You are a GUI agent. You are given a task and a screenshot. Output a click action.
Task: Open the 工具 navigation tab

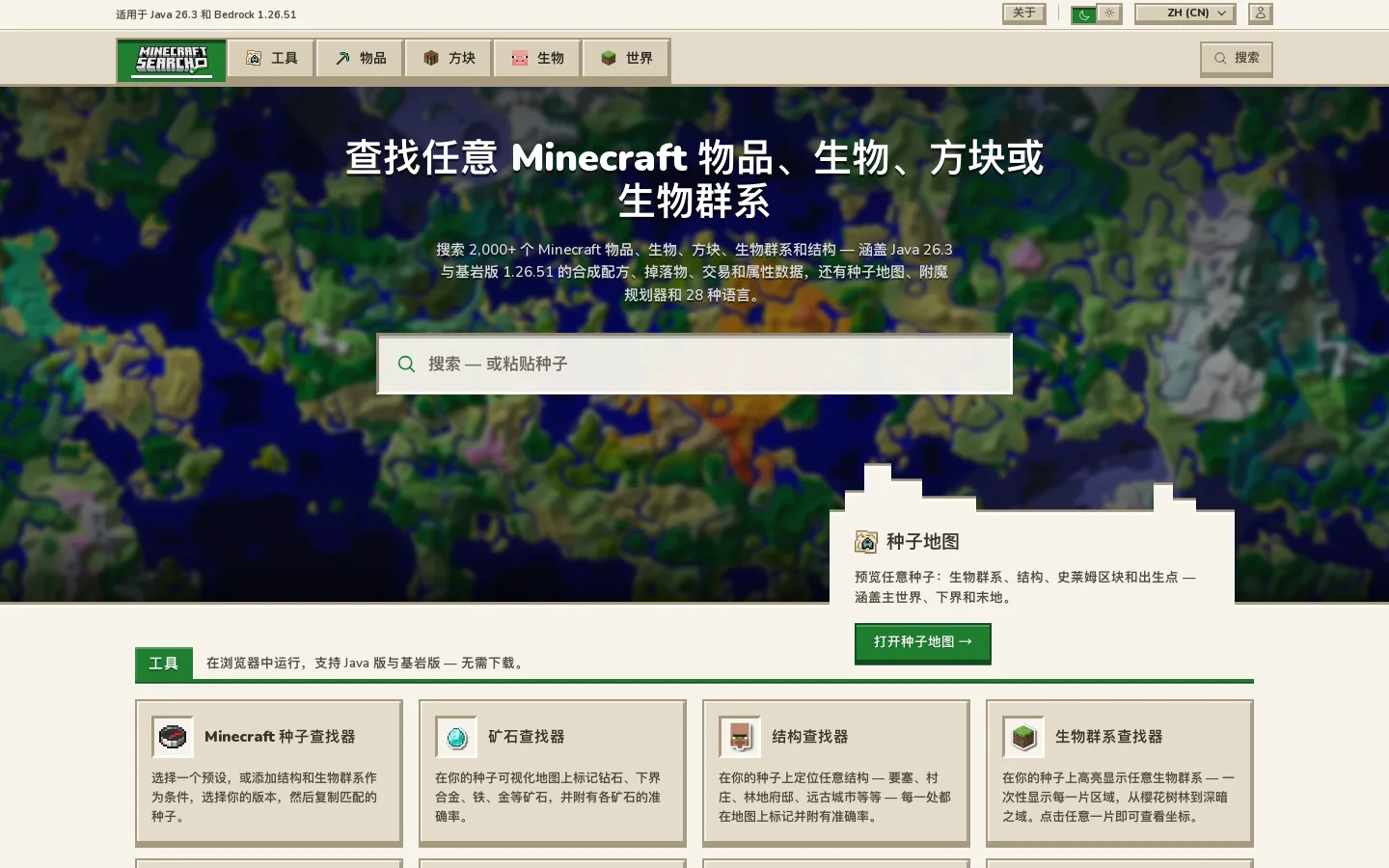click(x=271, y=59)
